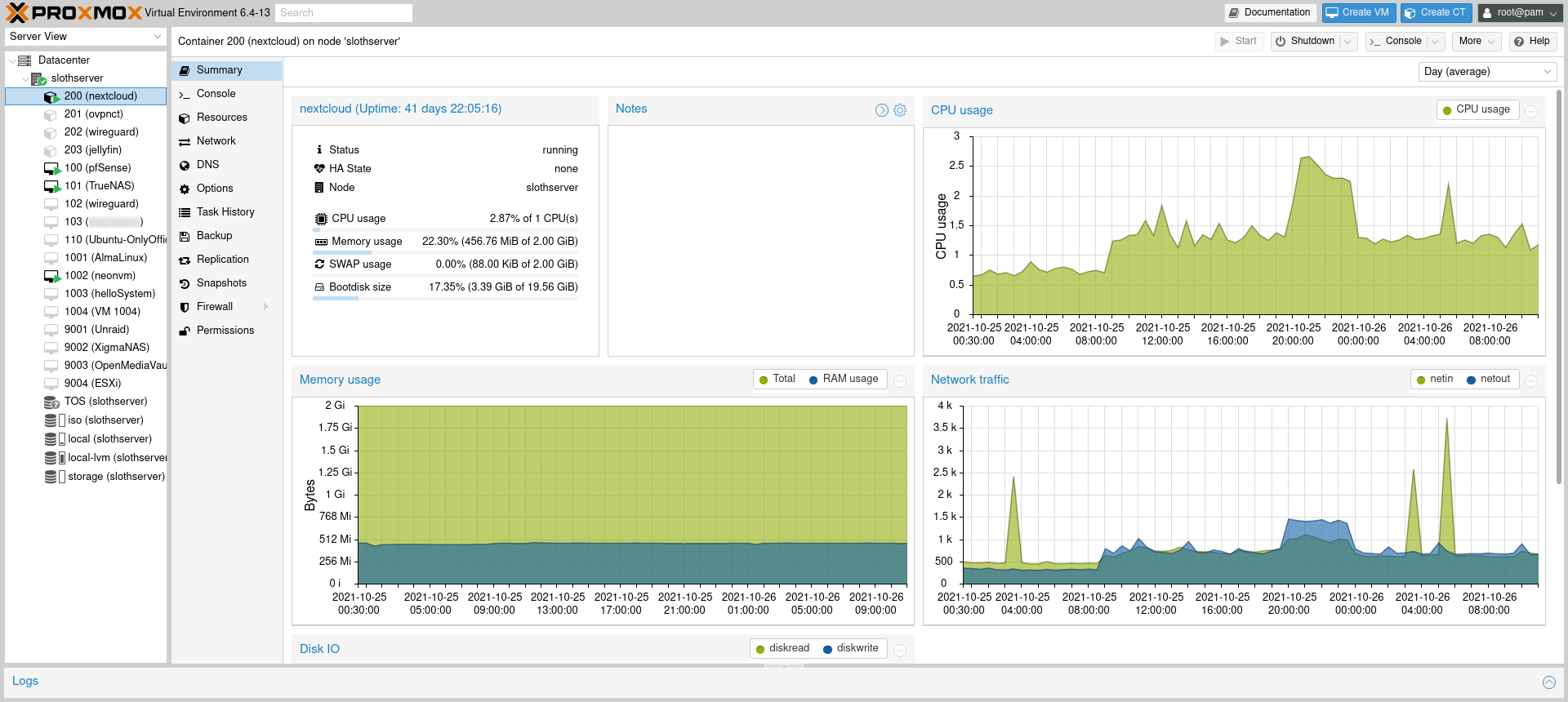Screen dimensions: 1568x702
Task: Open the Help button
Action: tap(1531, 42)
